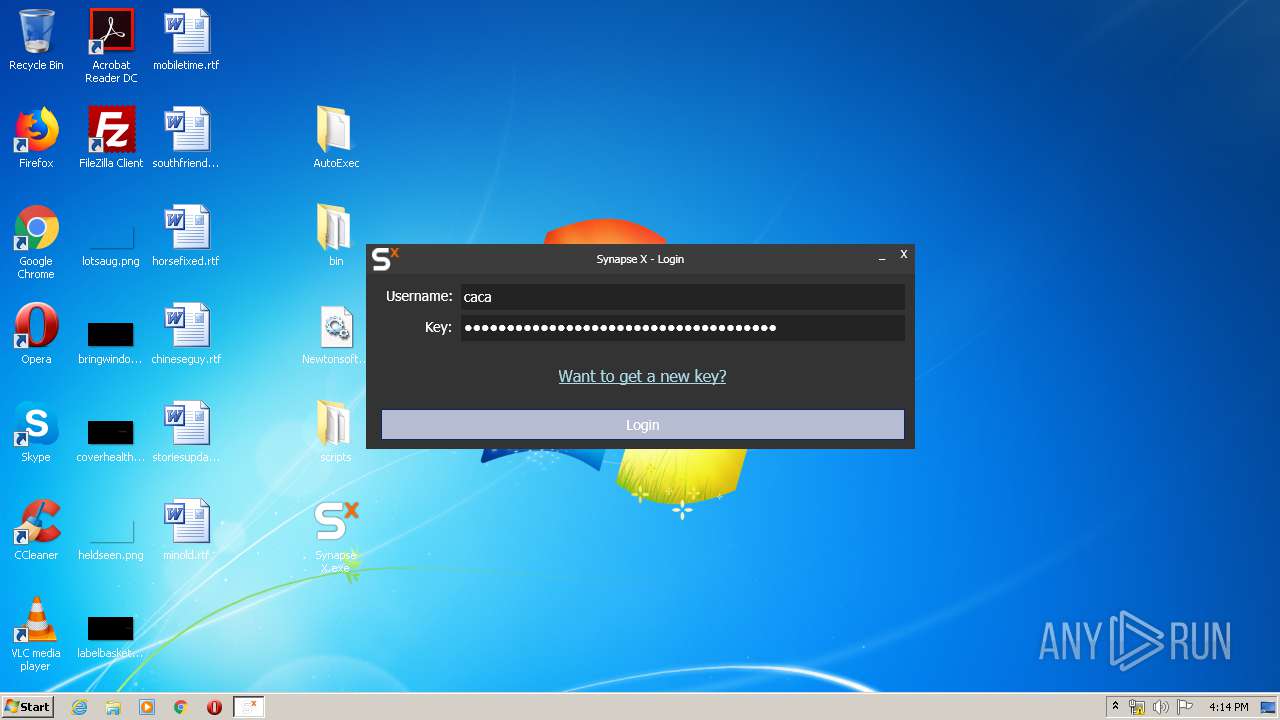This screenshot has height=720, width=1280.
Task: Launch FileZilla Client shortcut
Action: 111,138
